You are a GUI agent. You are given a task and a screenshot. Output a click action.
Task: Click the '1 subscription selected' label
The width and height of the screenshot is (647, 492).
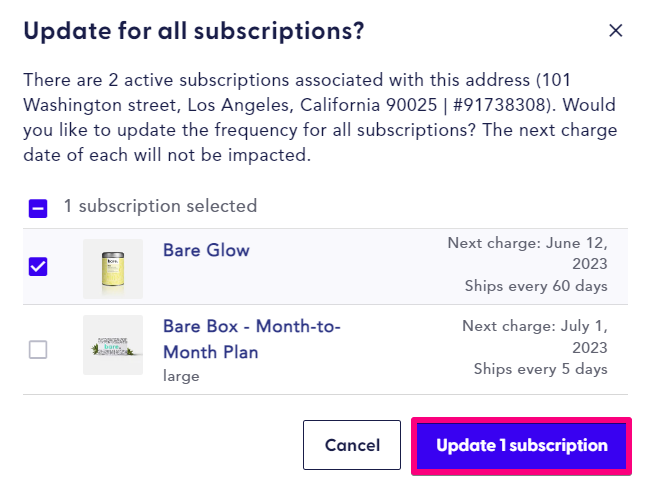161,206
